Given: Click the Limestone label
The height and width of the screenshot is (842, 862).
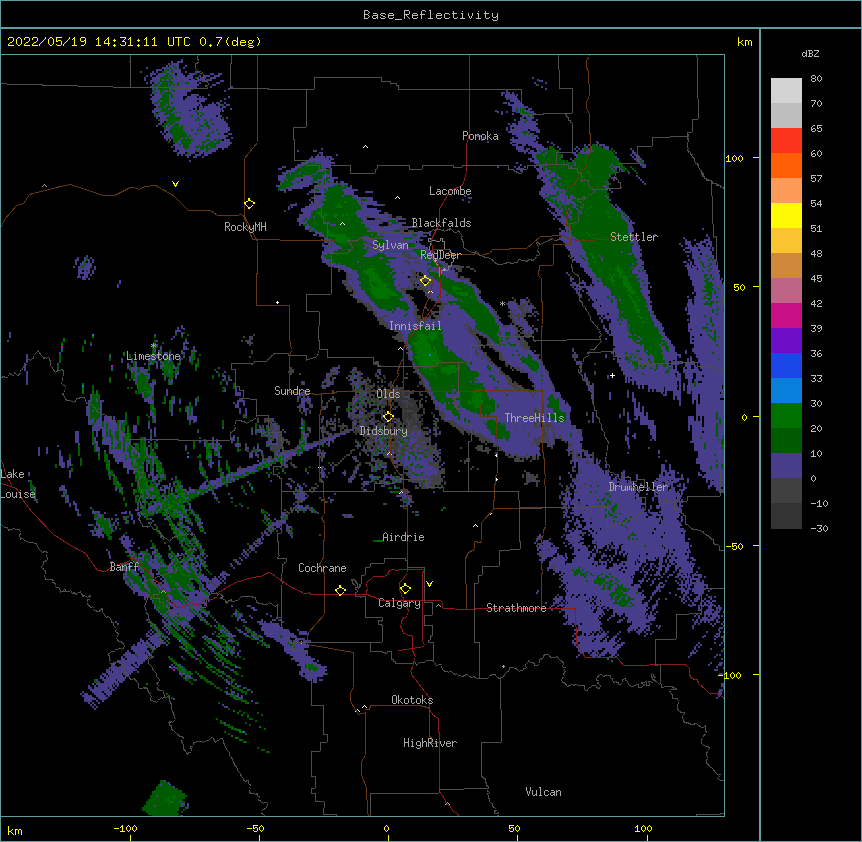Looking at the screenshot, I should 153,356.
